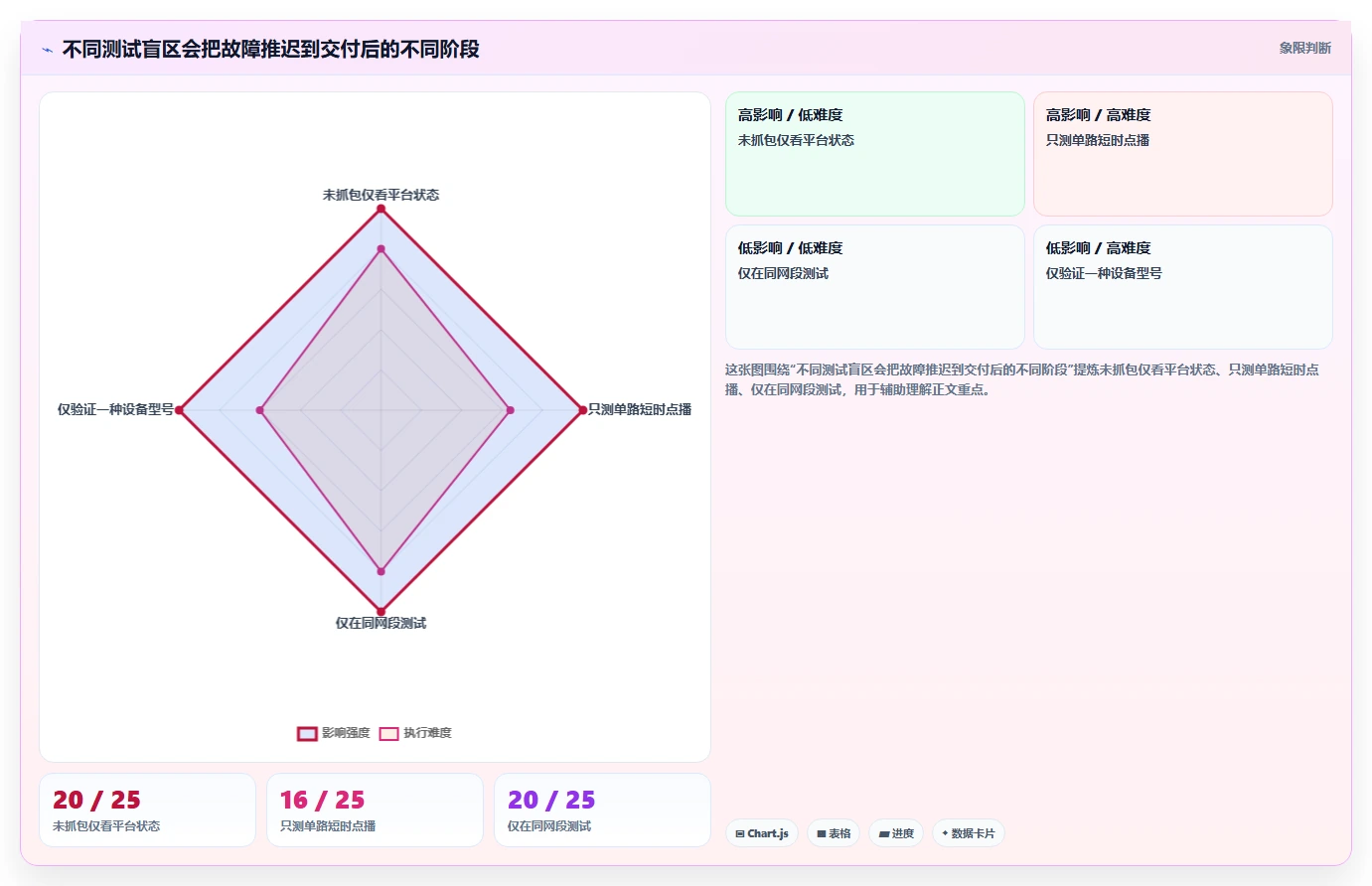Image resolution: width=1372 pixels, height=886 pixels.
Task: Click 只测单路短时点播 text in pink card
Action: (x=1097, y=140)
